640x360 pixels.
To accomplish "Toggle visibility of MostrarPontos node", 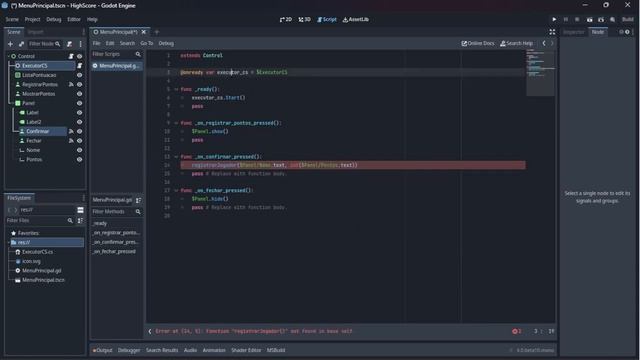I will click(80, 94).
